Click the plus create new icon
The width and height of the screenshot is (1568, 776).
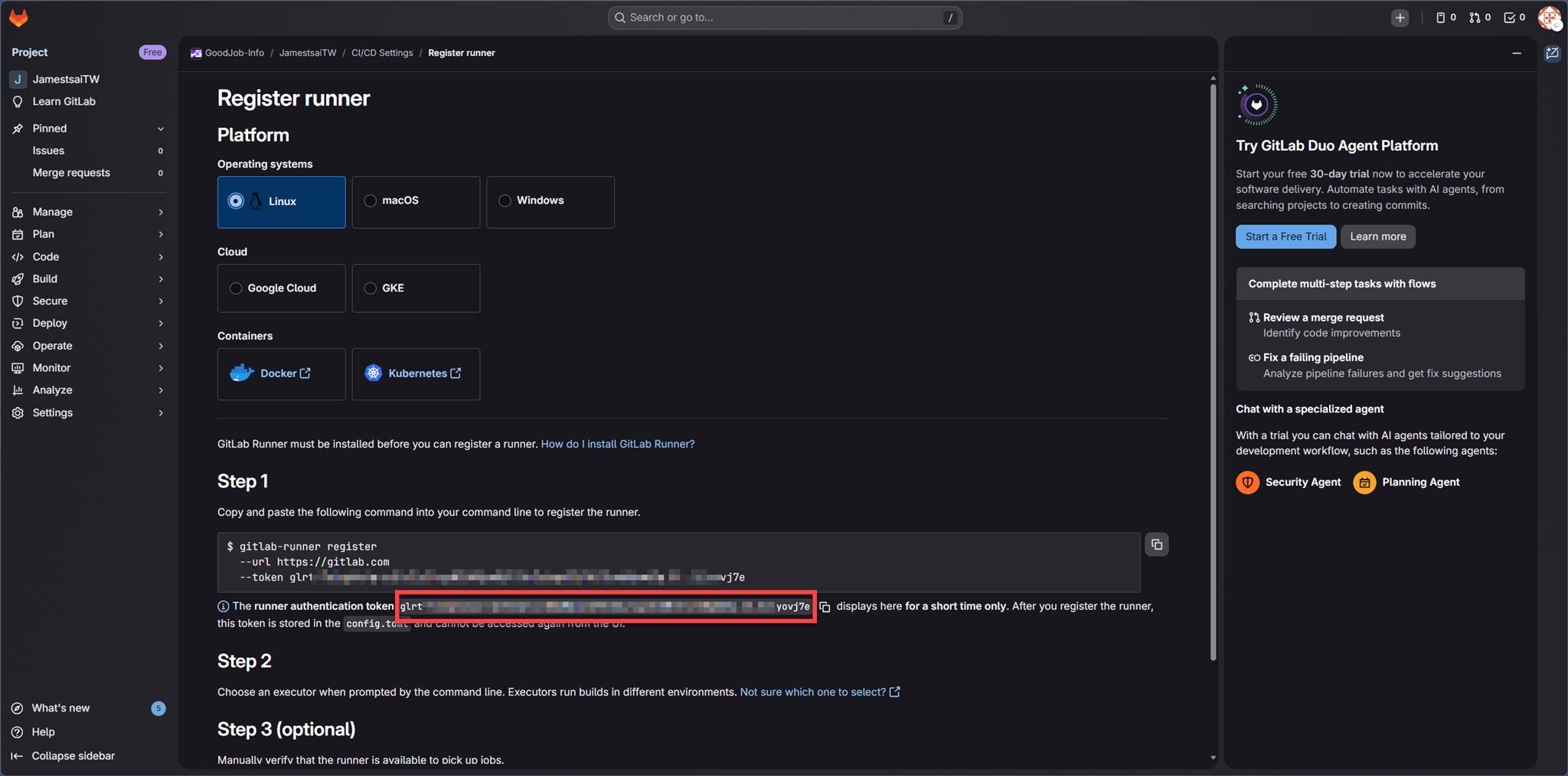tap(1400, 18)
